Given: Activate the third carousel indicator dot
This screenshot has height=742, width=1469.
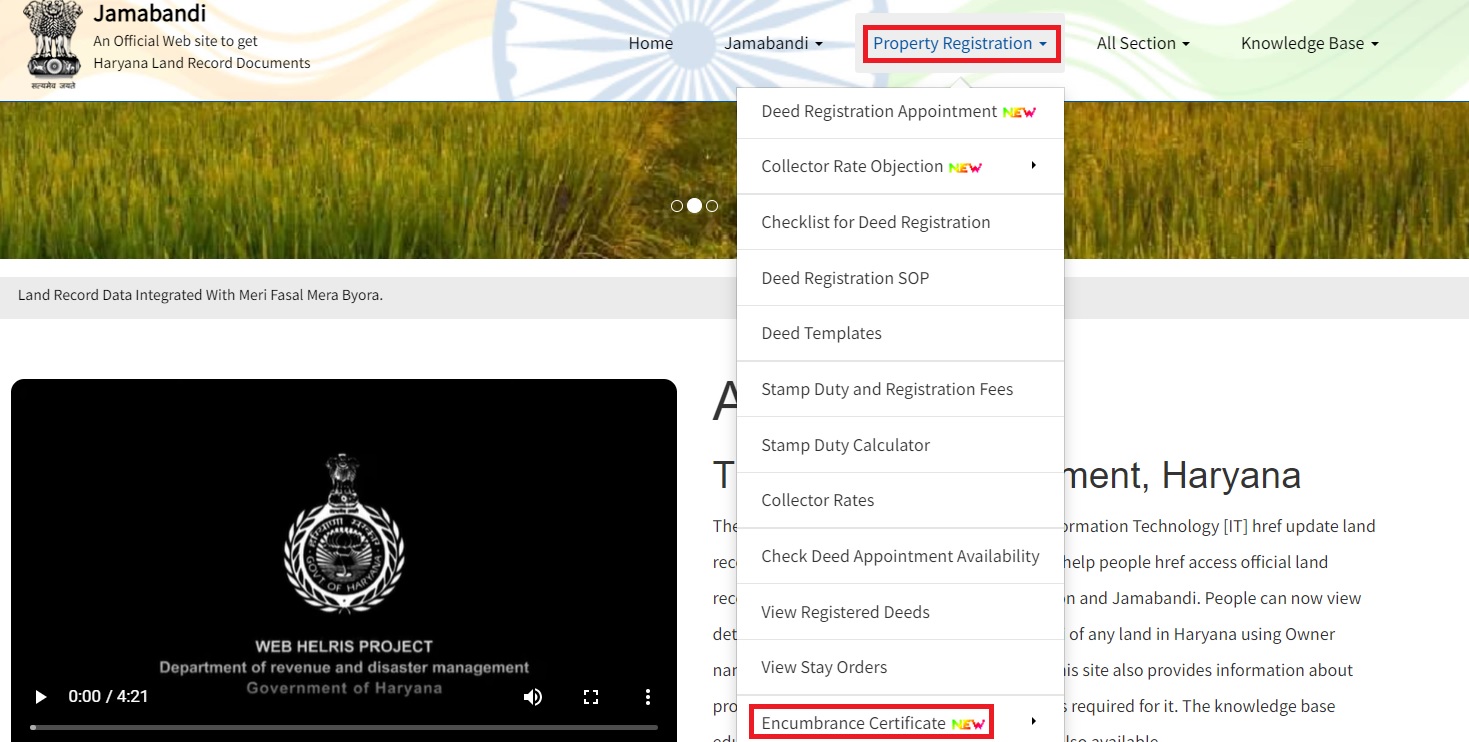Looking at the screenshot, I should [711, 205].
